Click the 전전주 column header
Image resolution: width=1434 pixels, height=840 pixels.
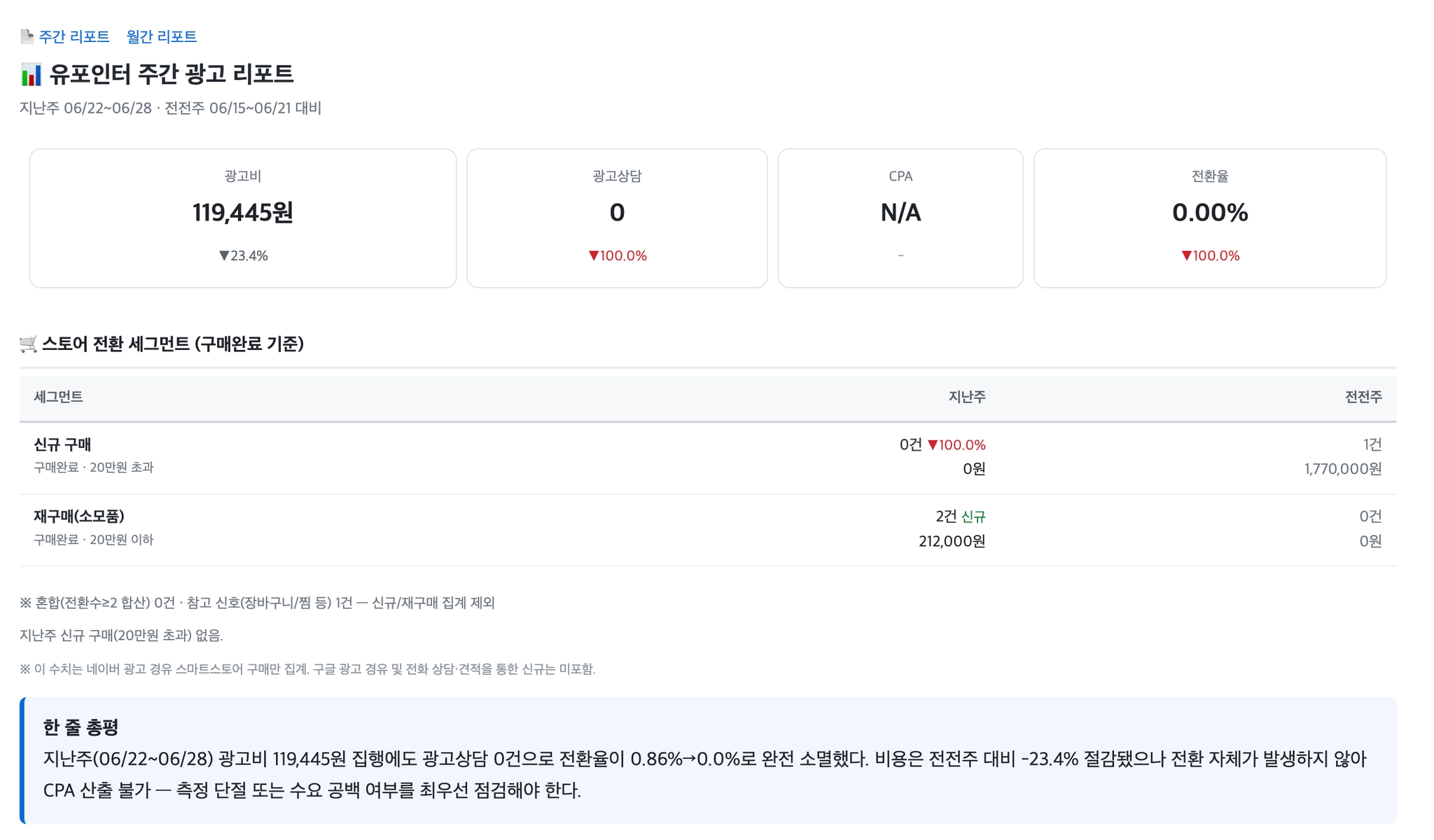(1363, 397)
